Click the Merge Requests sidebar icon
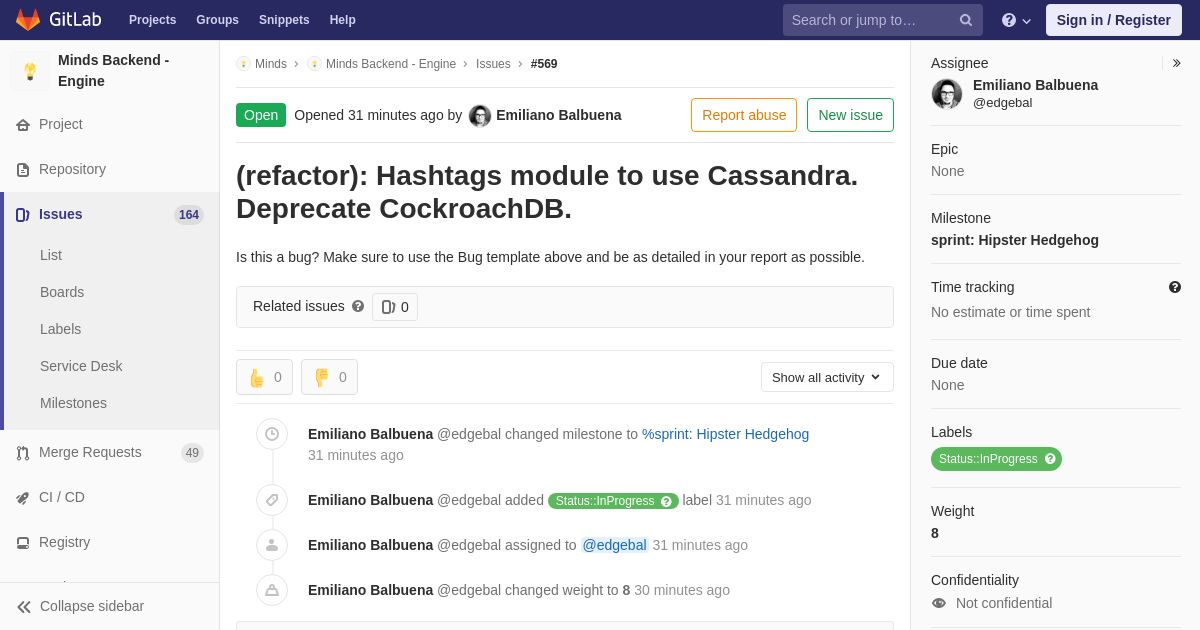 tap(23, 453)
